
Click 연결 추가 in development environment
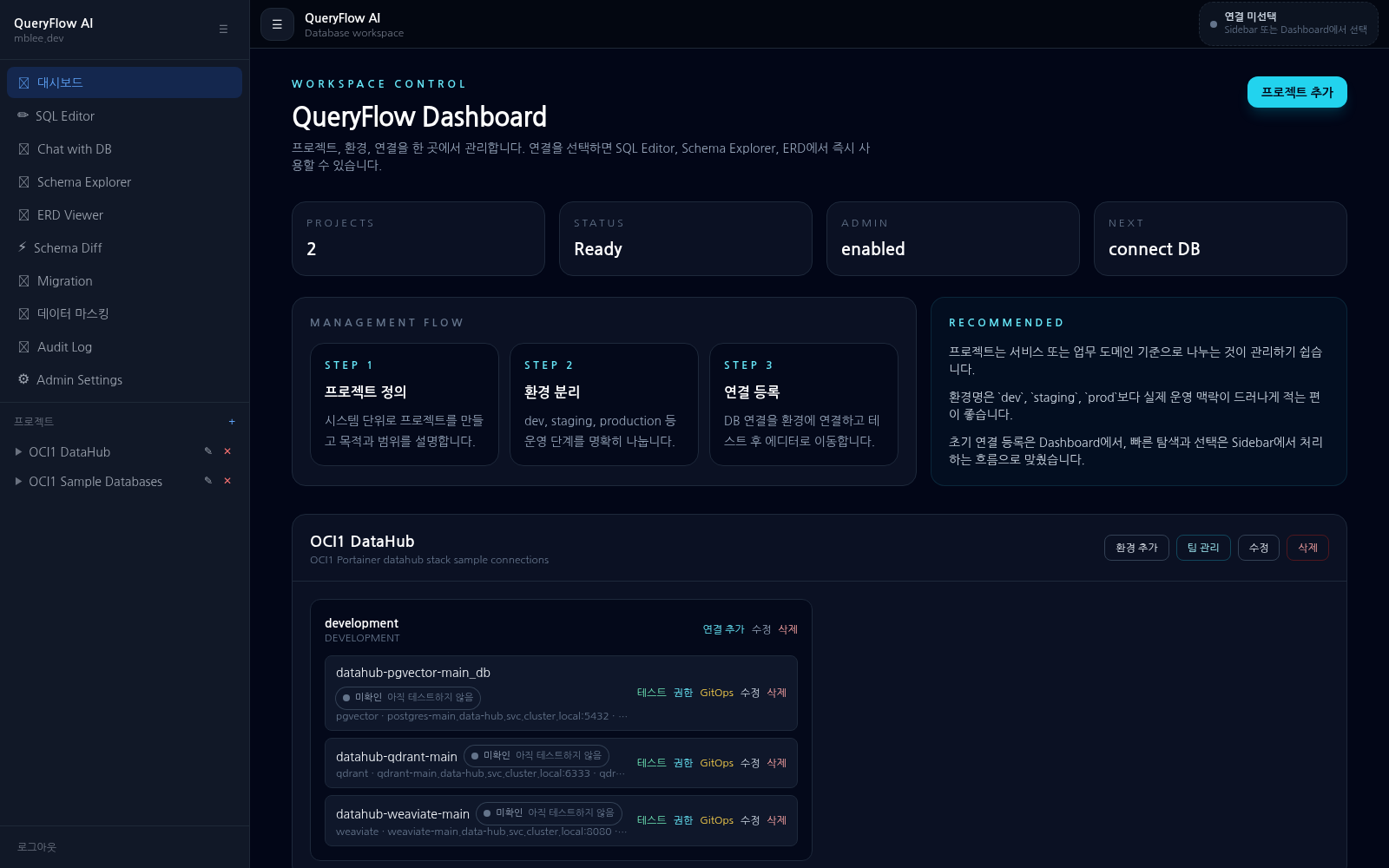click(723, 629)
